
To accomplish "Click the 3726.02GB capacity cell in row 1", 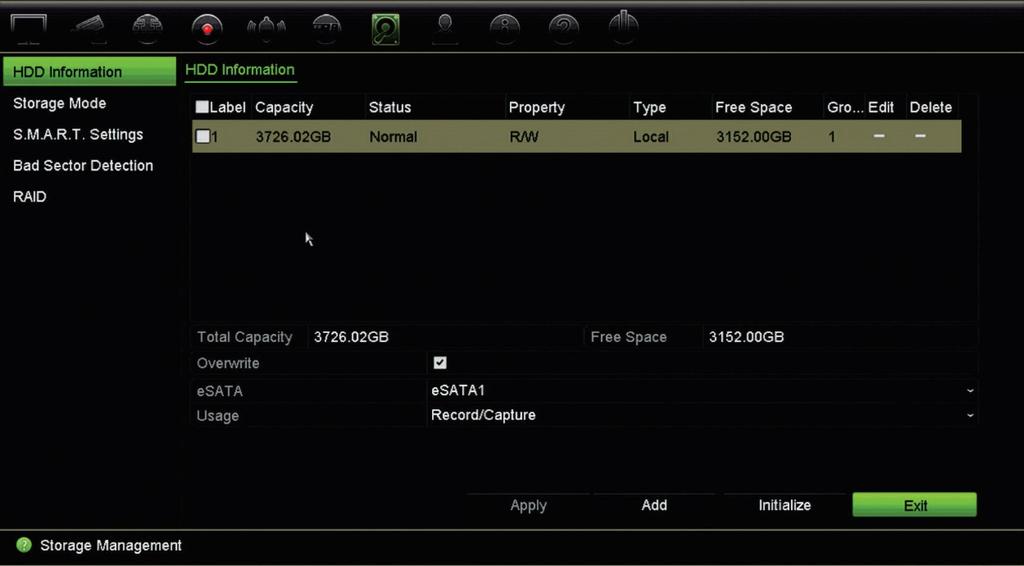I will tap(293, 137).
